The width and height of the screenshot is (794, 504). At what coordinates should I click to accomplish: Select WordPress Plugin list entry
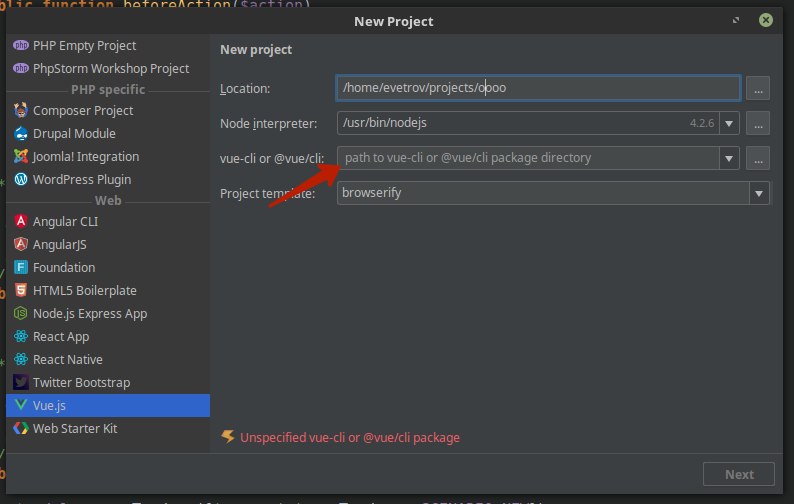(82, 179)
